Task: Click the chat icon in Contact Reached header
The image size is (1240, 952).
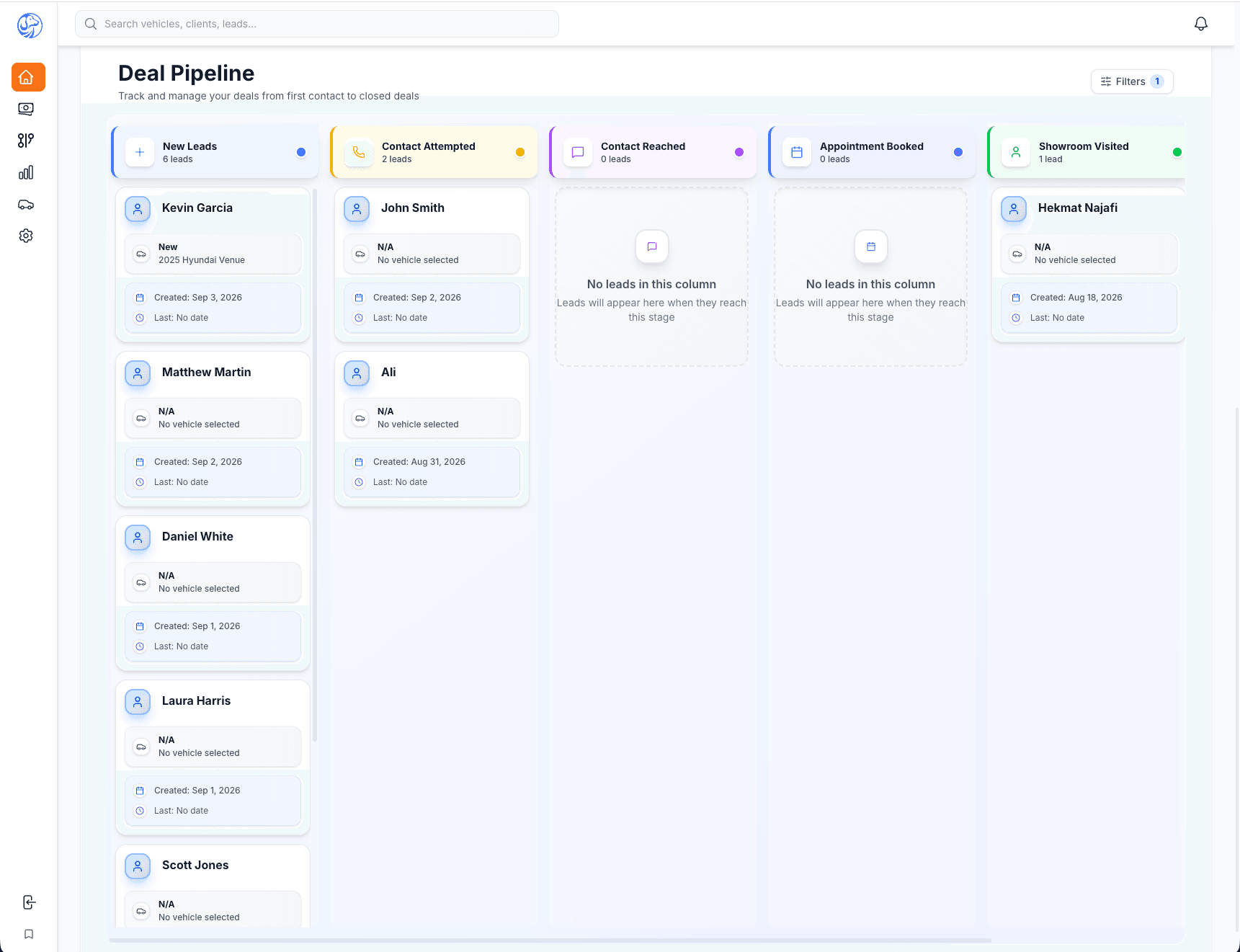Action: [x=578, y=152]
